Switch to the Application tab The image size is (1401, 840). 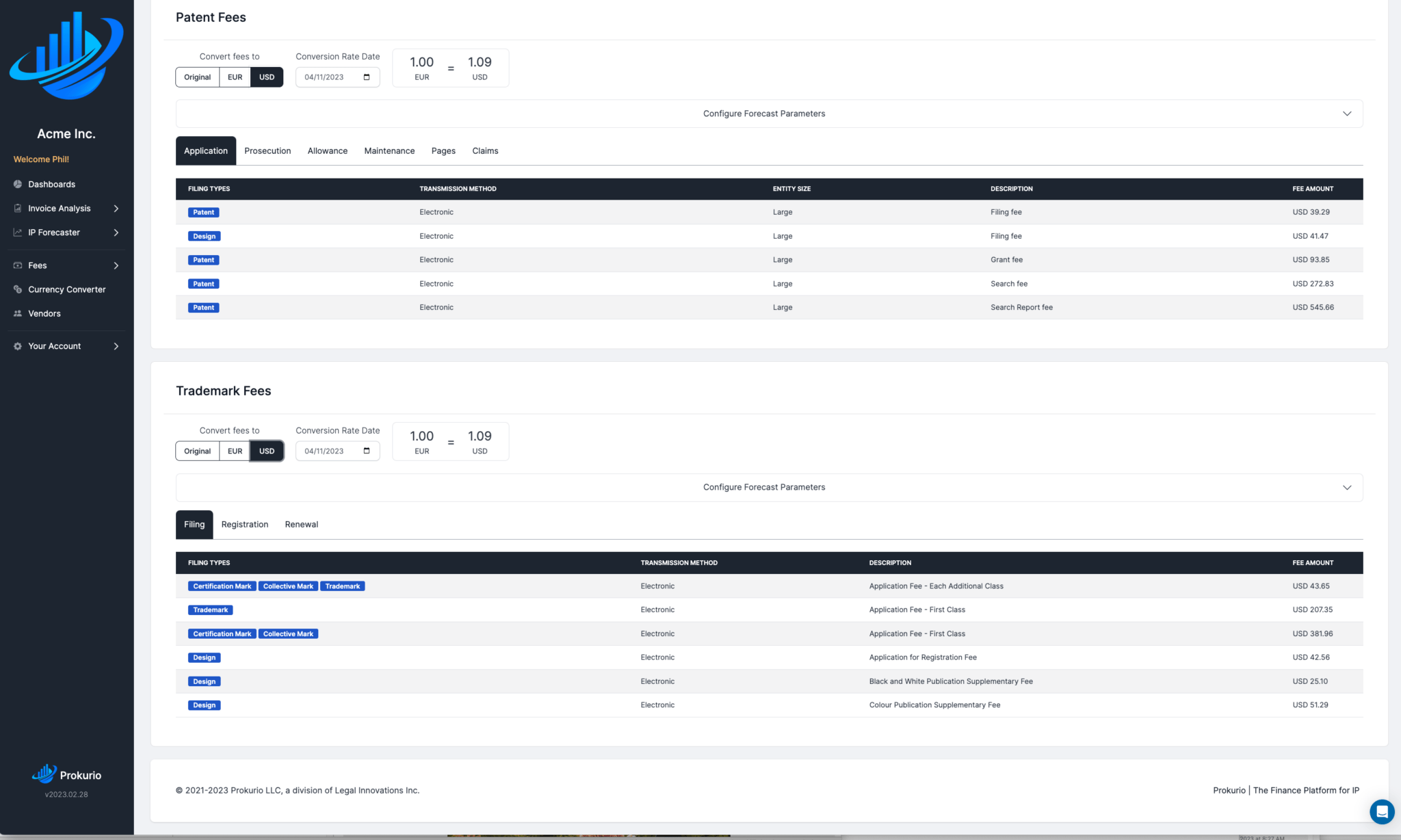pos(206,150)
